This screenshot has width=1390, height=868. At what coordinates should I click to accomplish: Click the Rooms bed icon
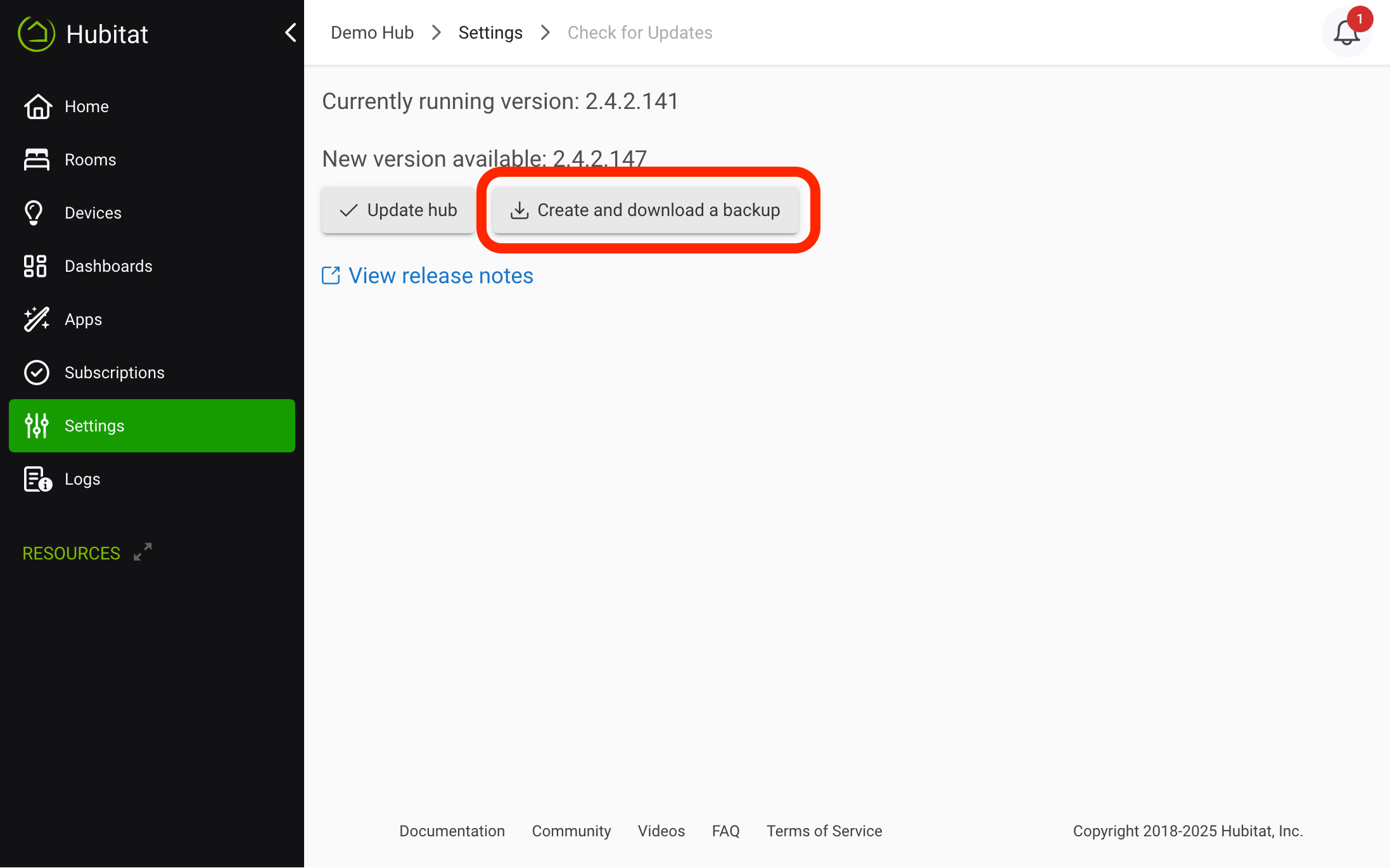point(36,160)
